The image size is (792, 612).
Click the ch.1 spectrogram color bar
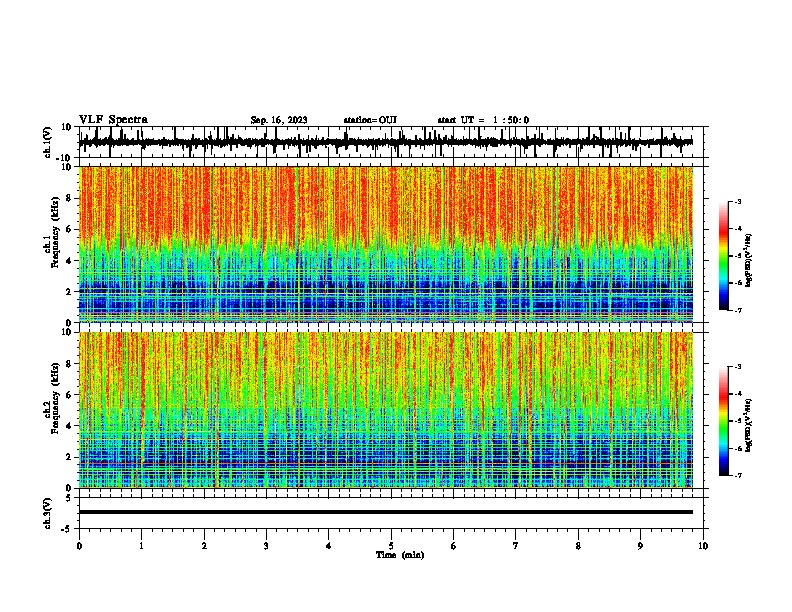[x=724, y=256]
